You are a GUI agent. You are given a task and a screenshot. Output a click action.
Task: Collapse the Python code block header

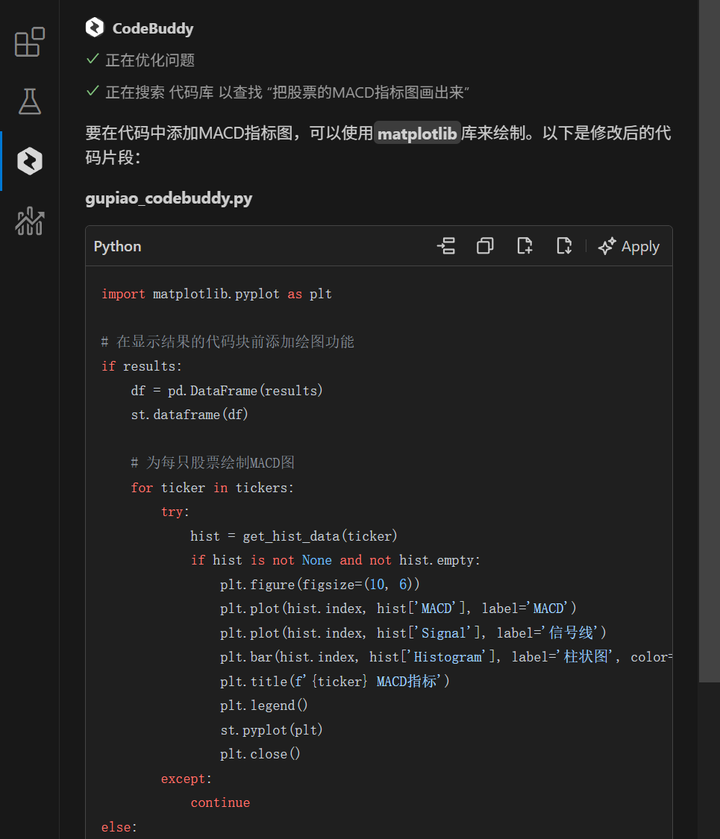(117, 246)
